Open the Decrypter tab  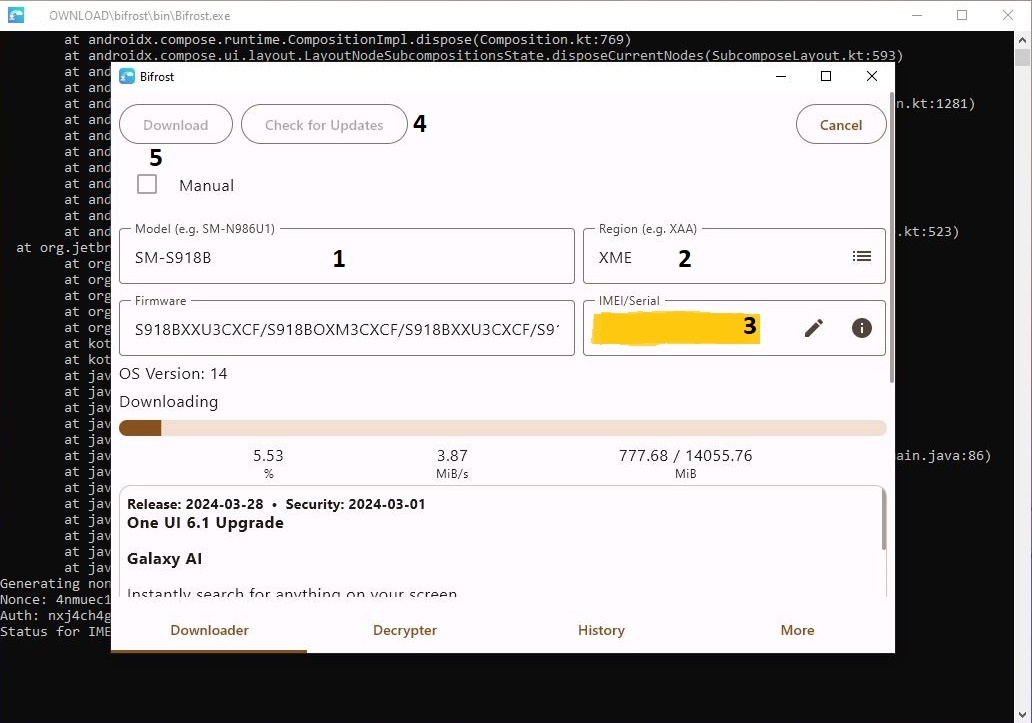pyautogui.click(x=405, y=630)
